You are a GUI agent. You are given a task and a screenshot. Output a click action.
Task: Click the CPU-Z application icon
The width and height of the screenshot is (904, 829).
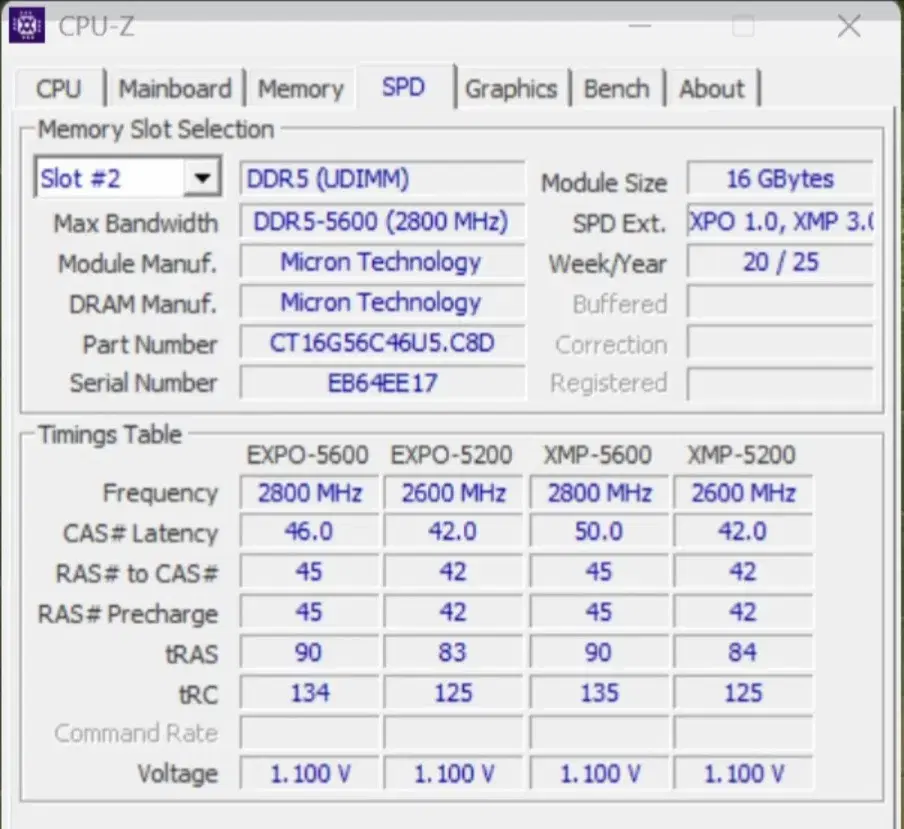(27, 25)
